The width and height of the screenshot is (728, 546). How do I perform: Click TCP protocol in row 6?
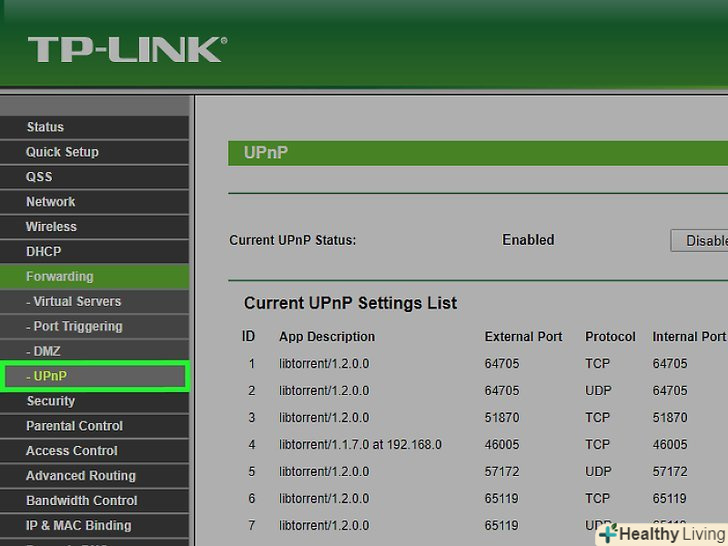click(597, 498)
